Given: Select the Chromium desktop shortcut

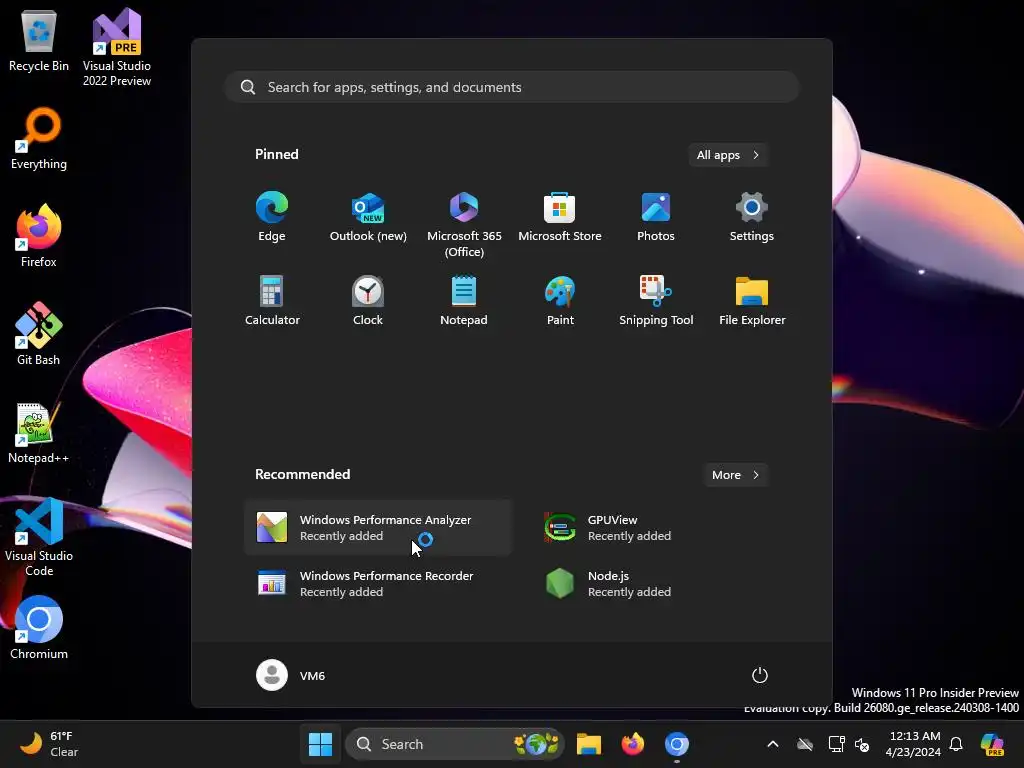Looking at the screenshot, I should [x=39, y=628].
